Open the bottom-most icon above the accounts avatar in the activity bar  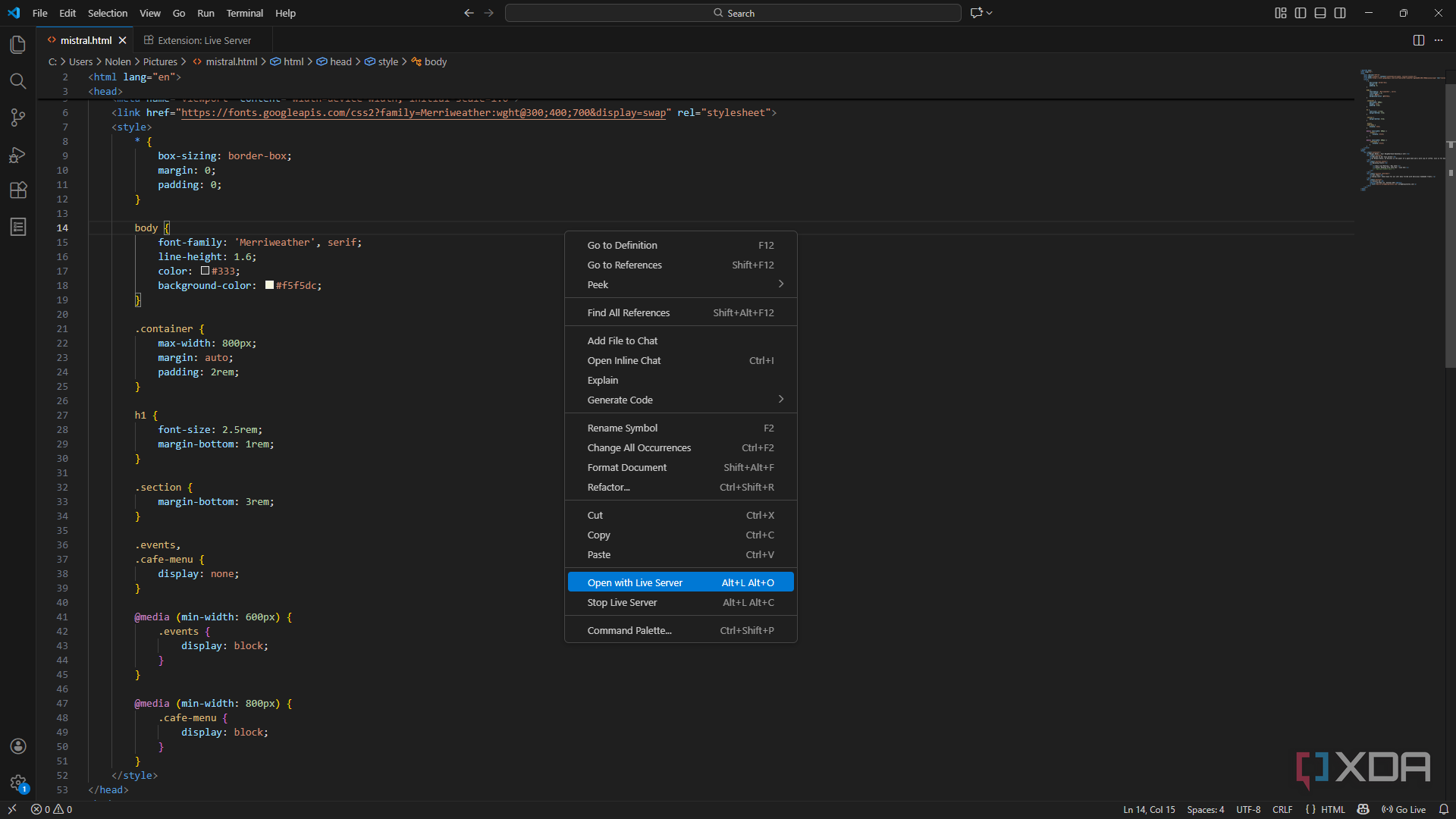click(x=18, y=227)
